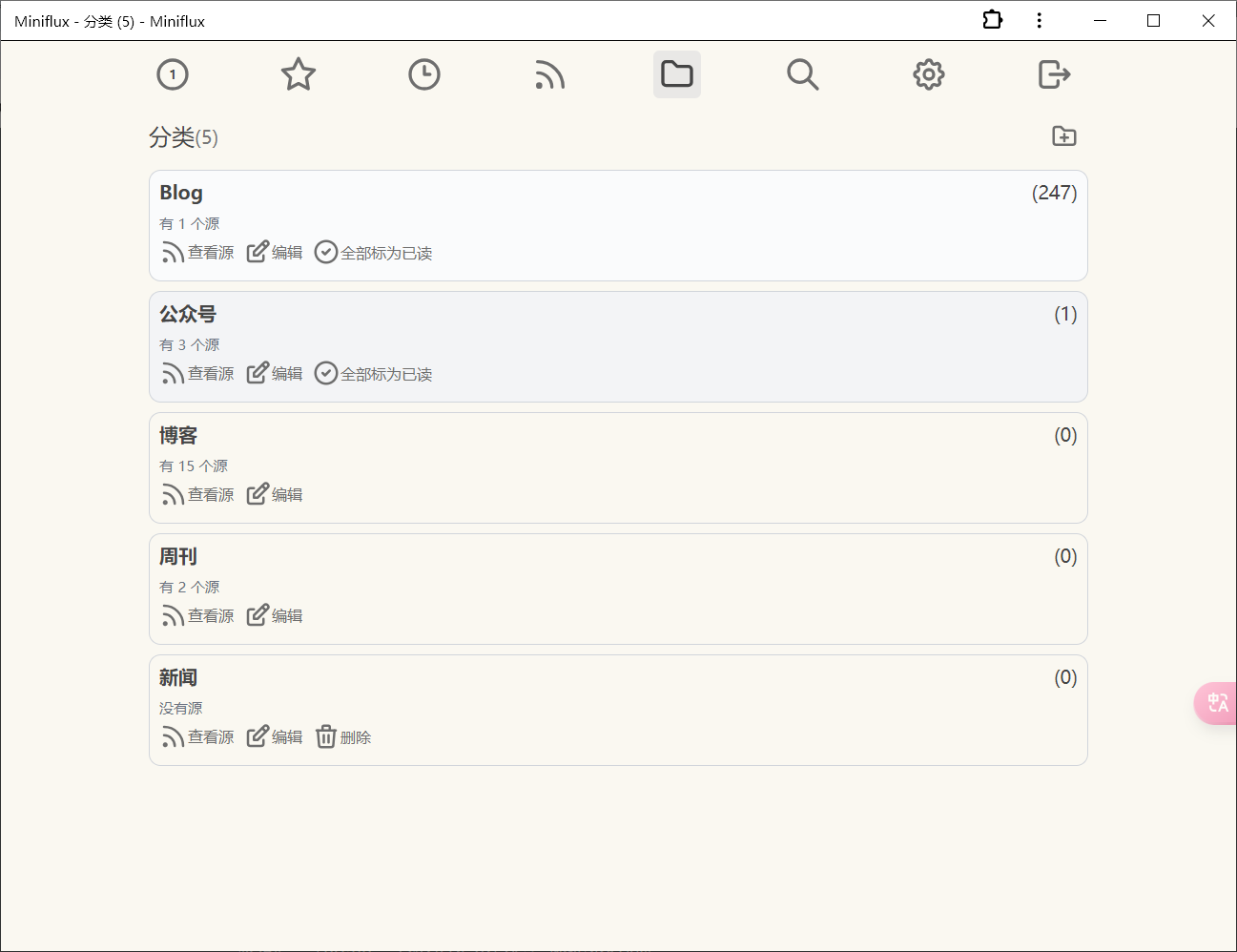Open feeds list via RSS icon
The width and height of the screenshot is (1237, 952).
(550, 74)
